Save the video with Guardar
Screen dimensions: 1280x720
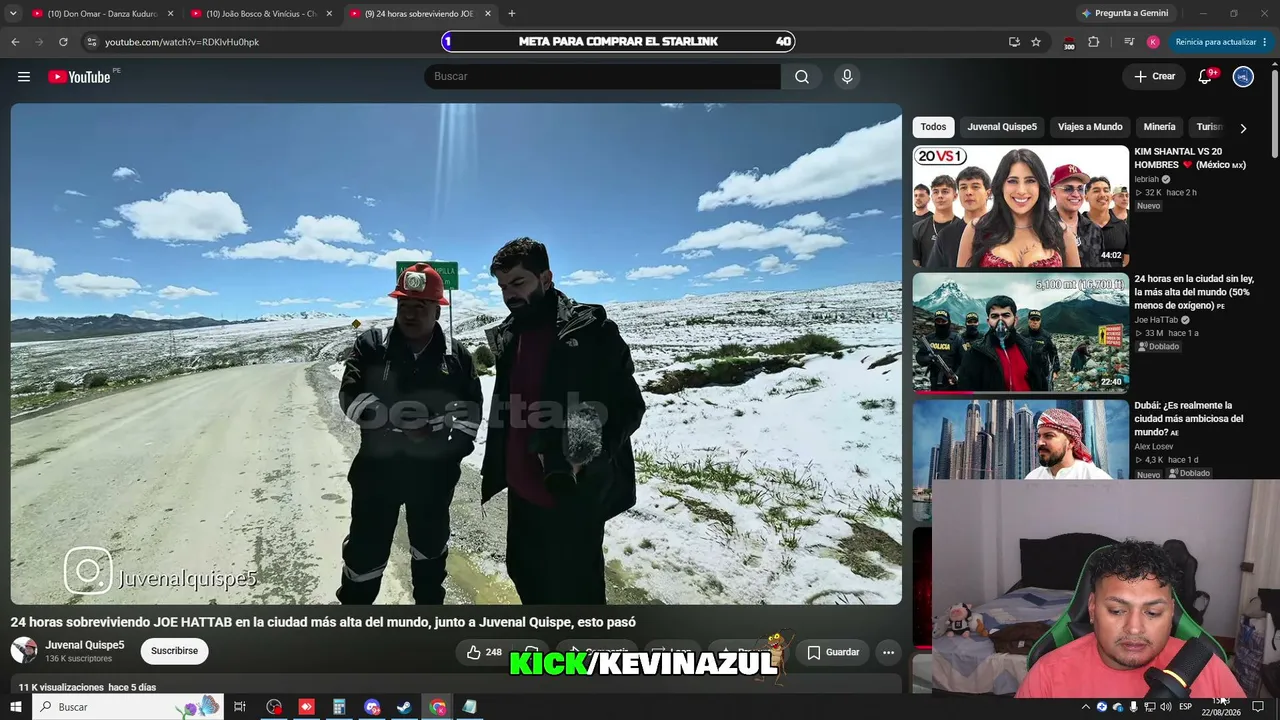[x=834, y=652]
